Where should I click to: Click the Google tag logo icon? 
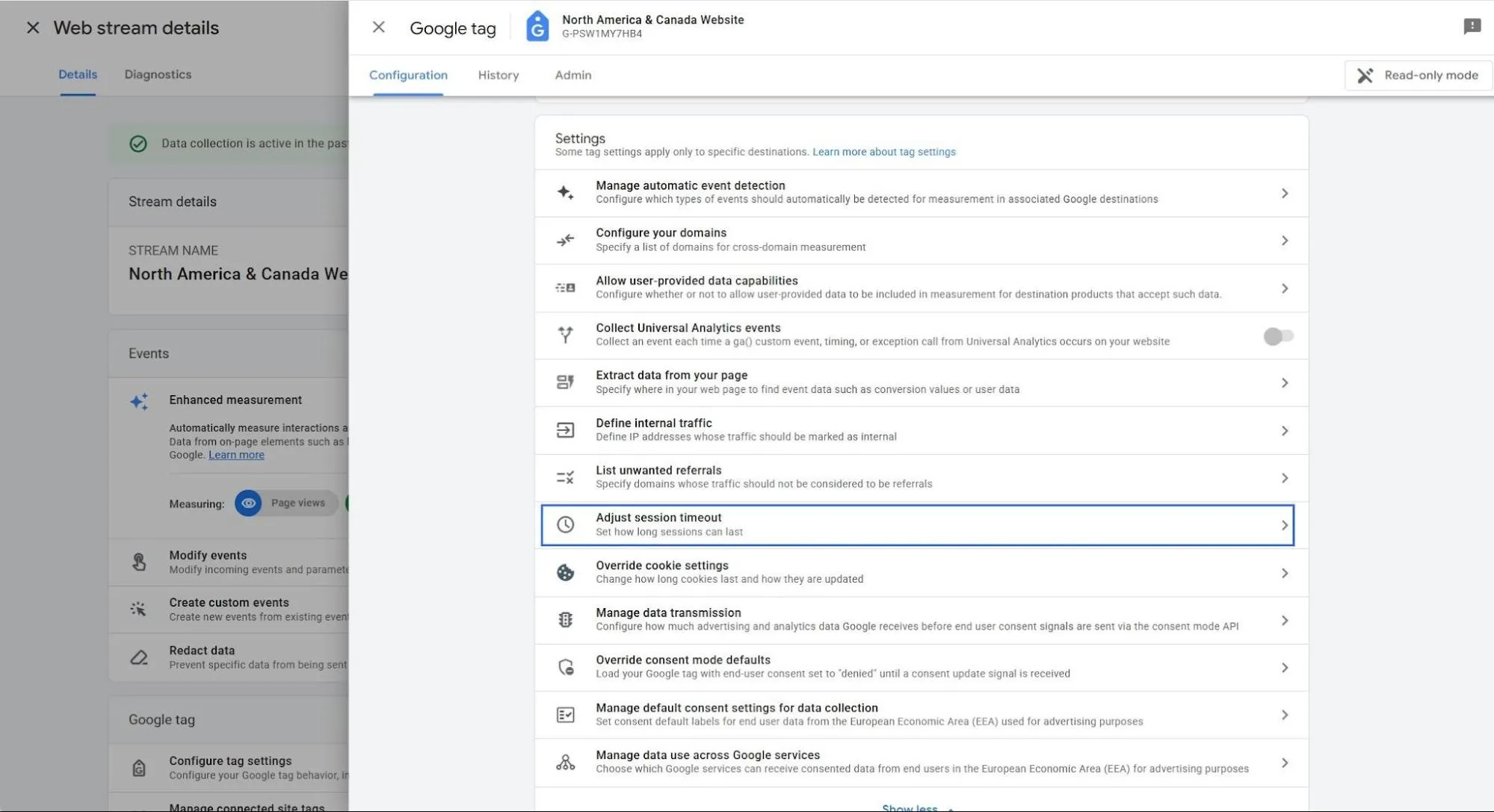tap(537, 27)
